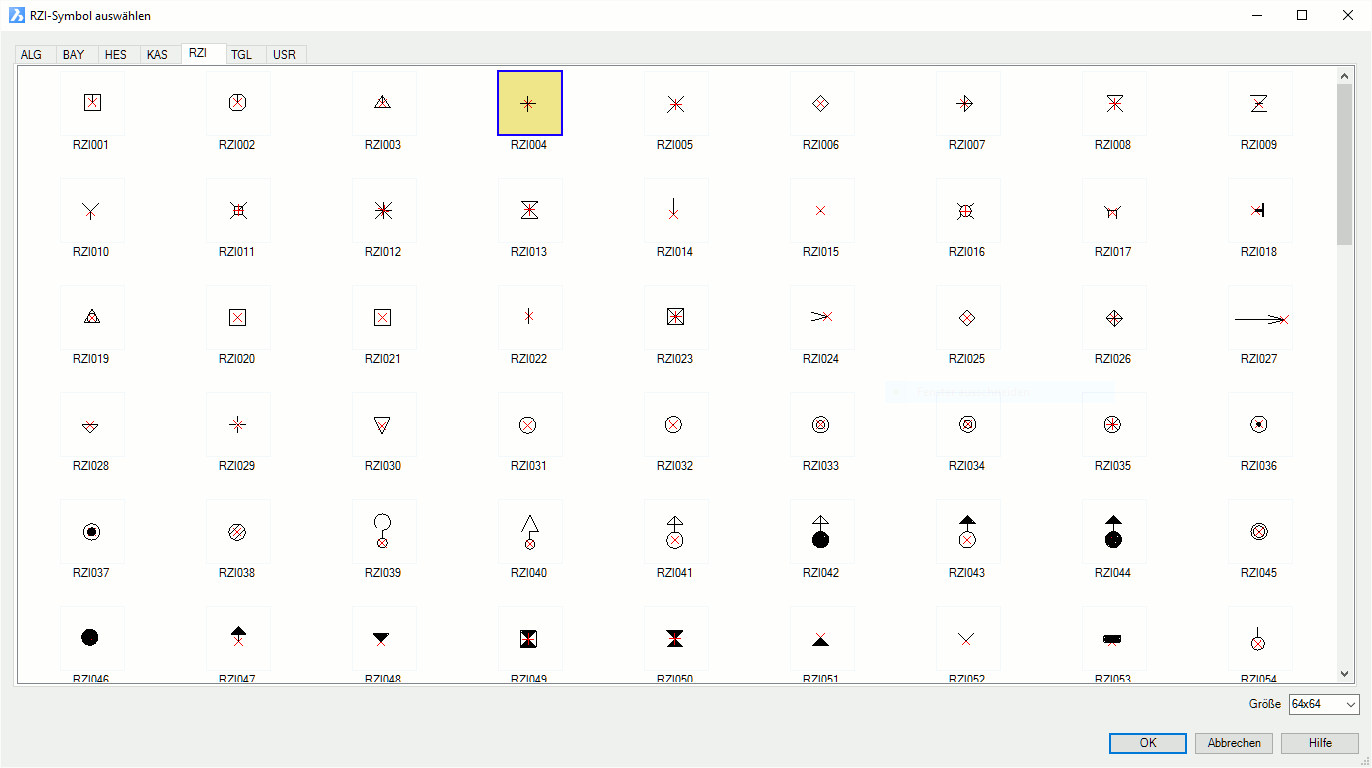
Task: Select the RZI027 long arrow symbol
Action: click(x=1260, y=317)
